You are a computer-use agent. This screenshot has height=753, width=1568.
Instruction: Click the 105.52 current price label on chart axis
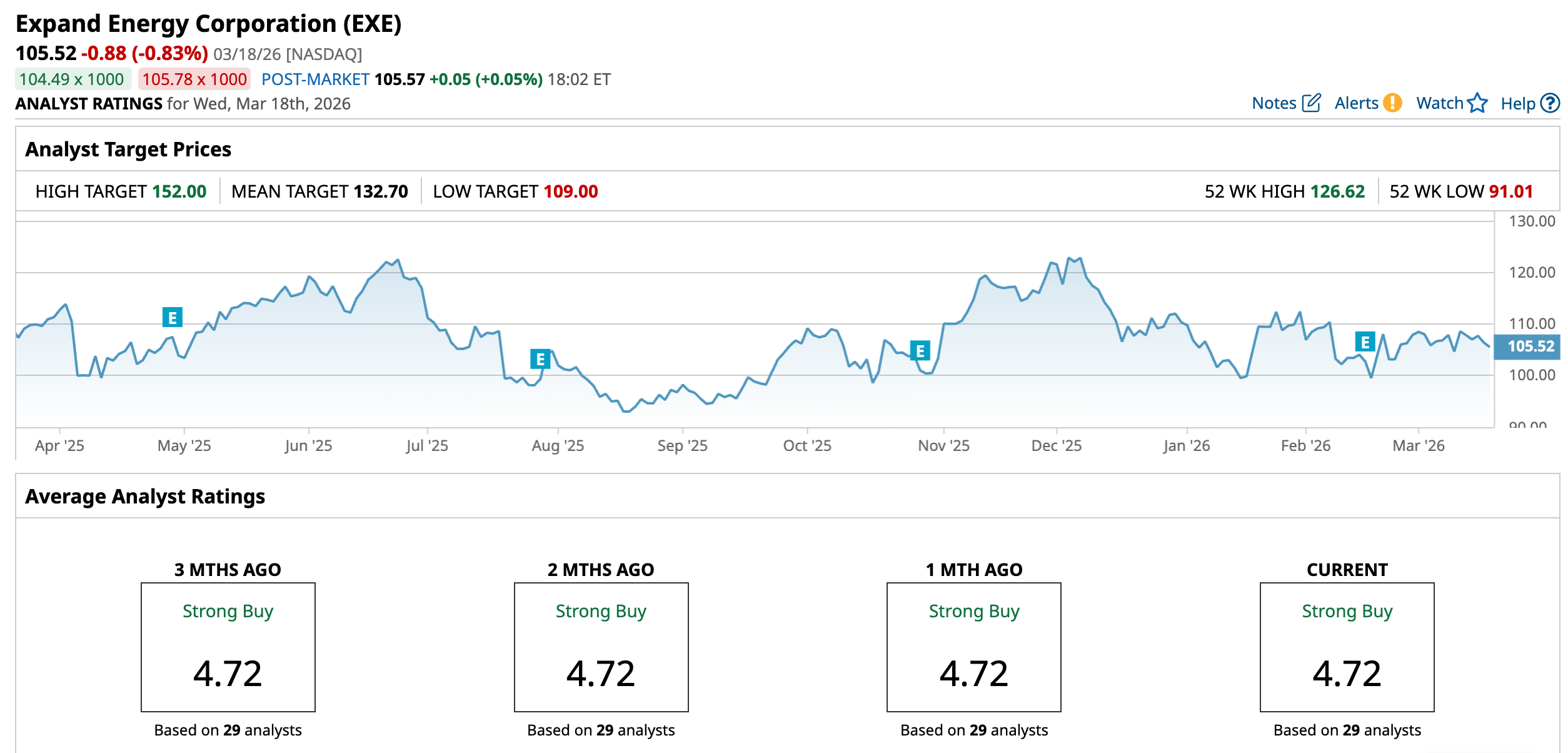[x=1530, y=346]
